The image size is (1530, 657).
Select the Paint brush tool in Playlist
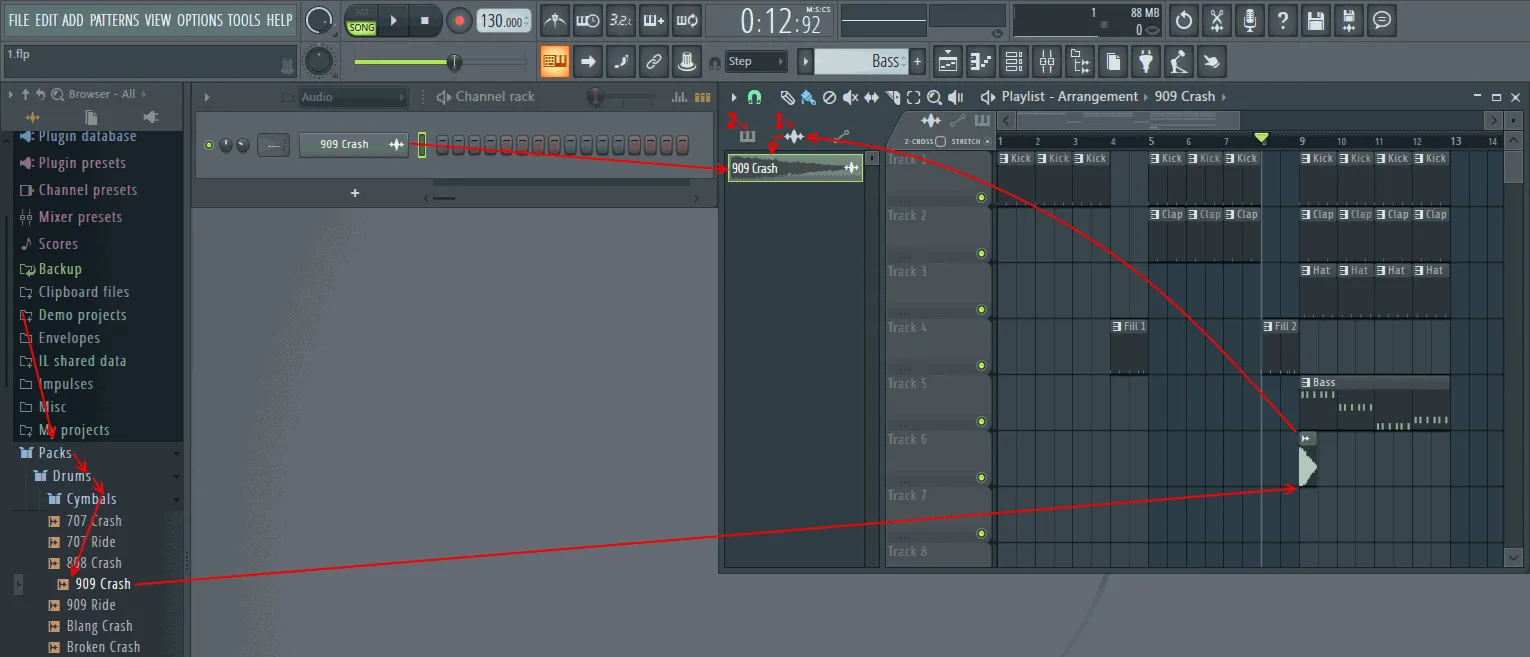pyautogui.click(x=806, y=97)
